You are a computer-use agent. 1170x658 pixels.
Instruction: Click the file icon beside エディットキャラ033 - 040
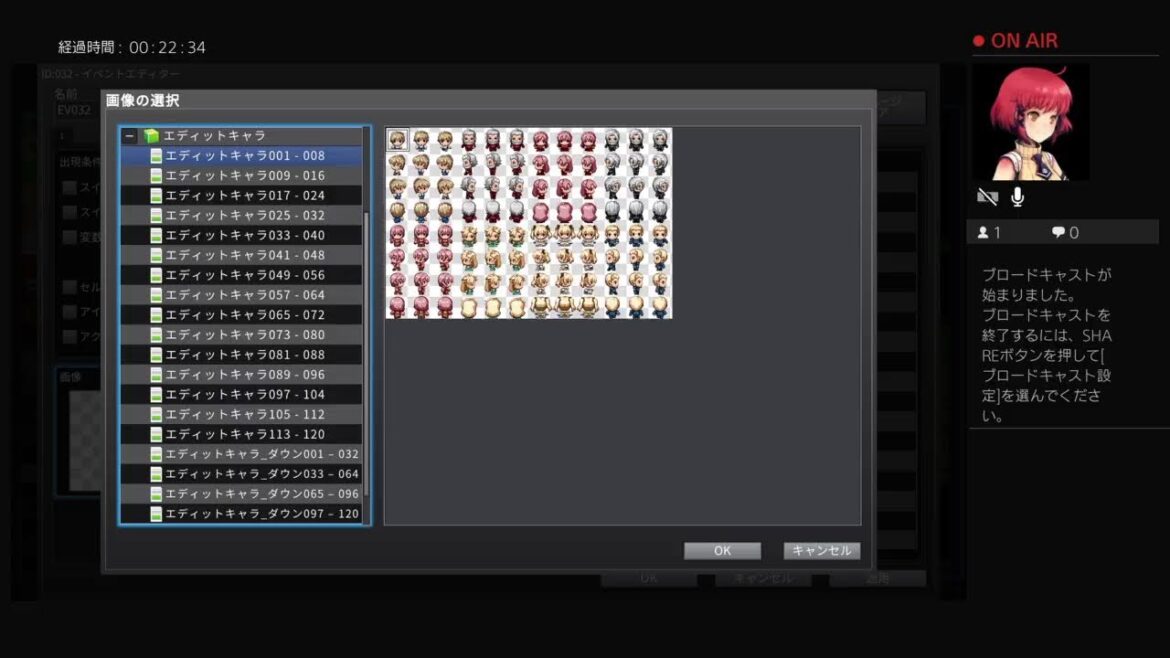click(x=156, y=236)
